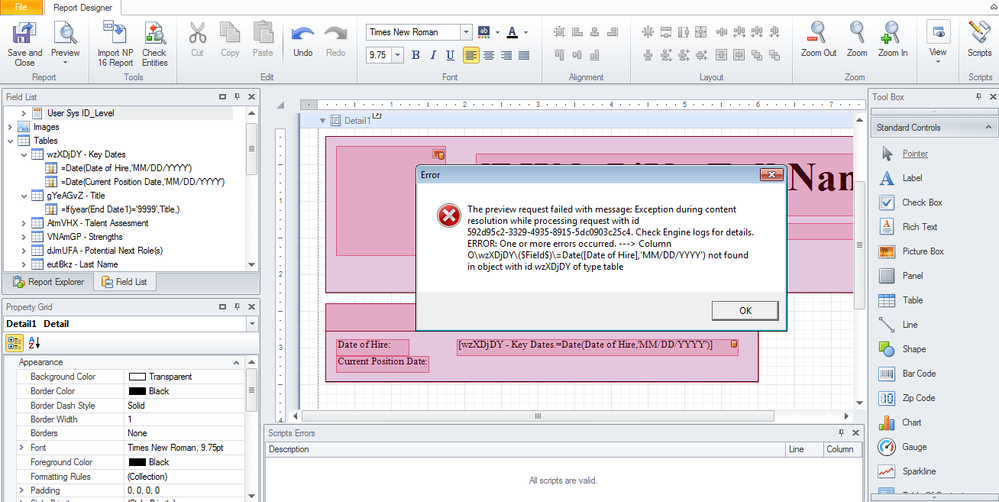999x502 pixels.
Task: Switch to the Report Explorer tab
Action: pos(46,282)
